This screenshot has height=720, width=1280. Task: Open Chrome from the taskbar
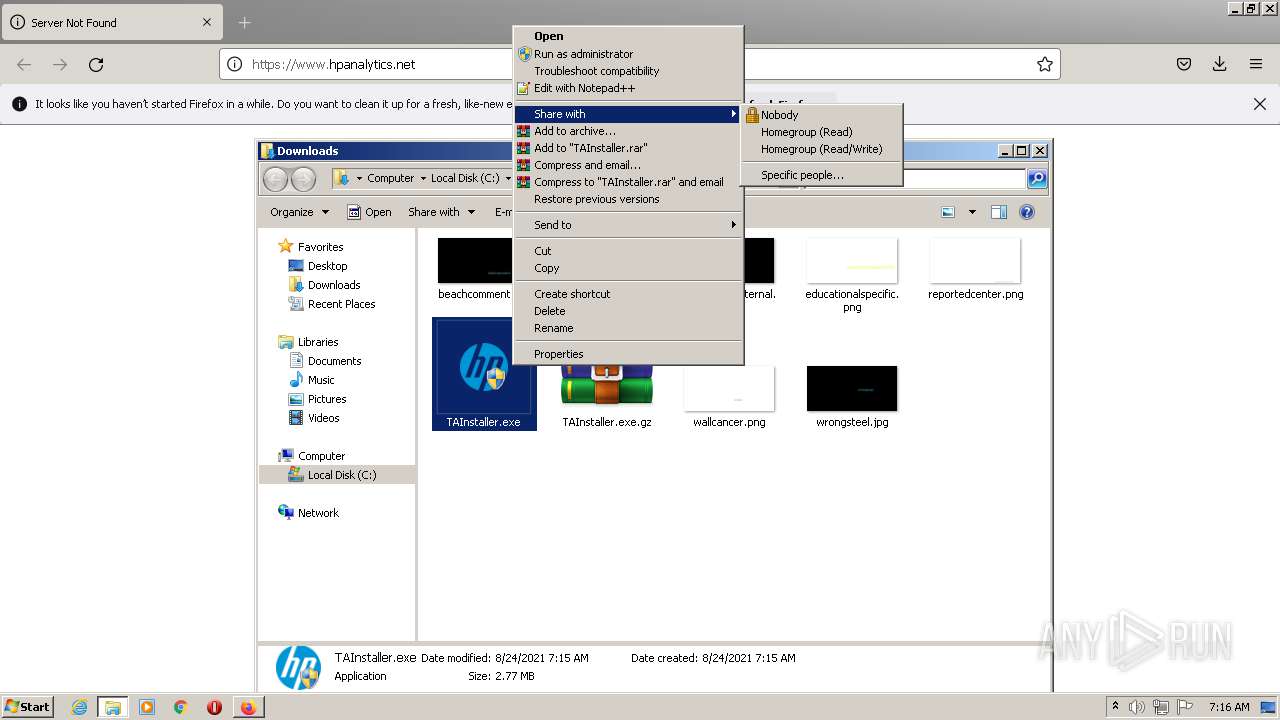pyautogui.click(x=180, y=707)
